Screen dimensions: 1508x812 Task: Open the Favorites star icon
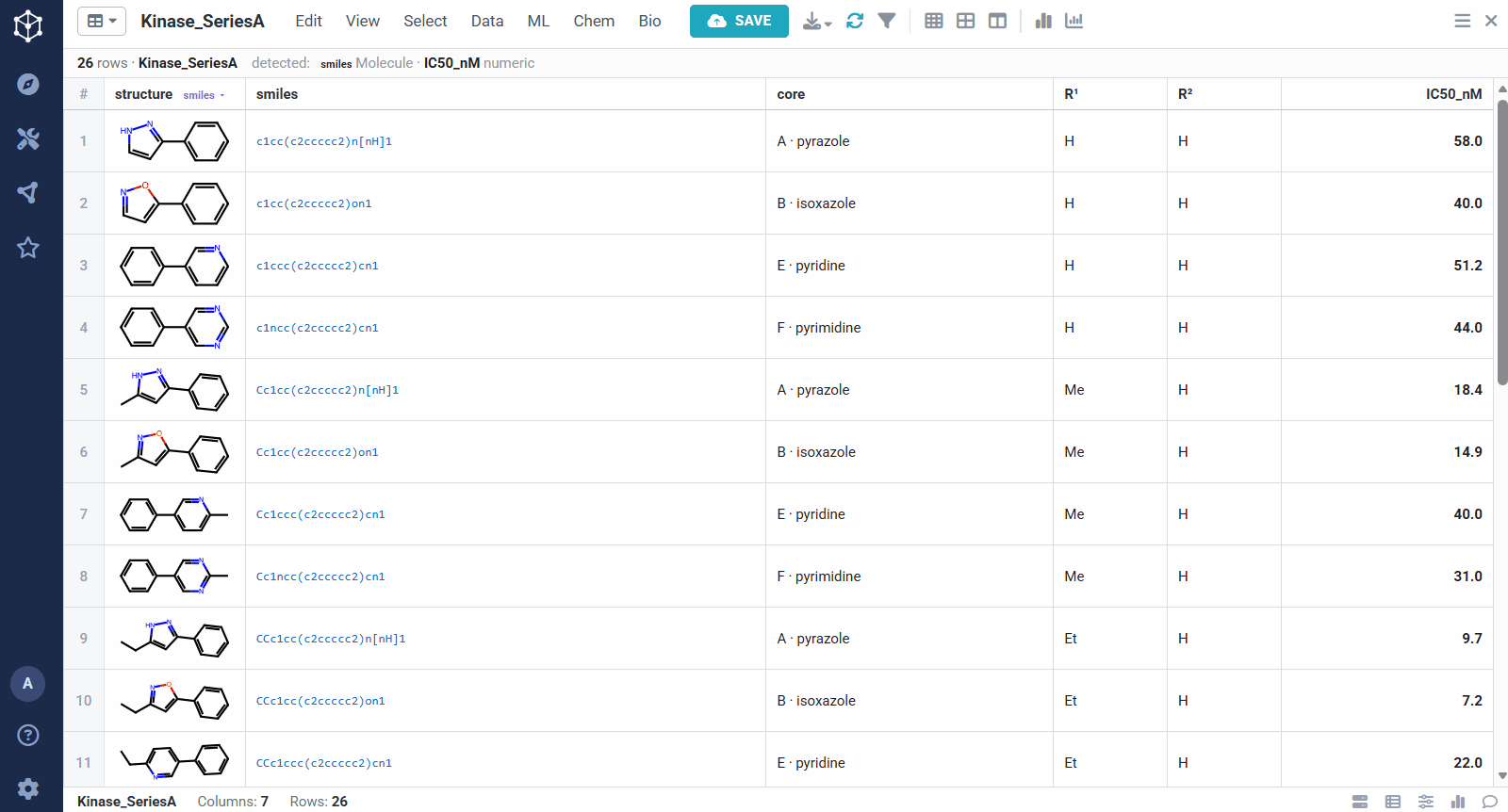28,248
